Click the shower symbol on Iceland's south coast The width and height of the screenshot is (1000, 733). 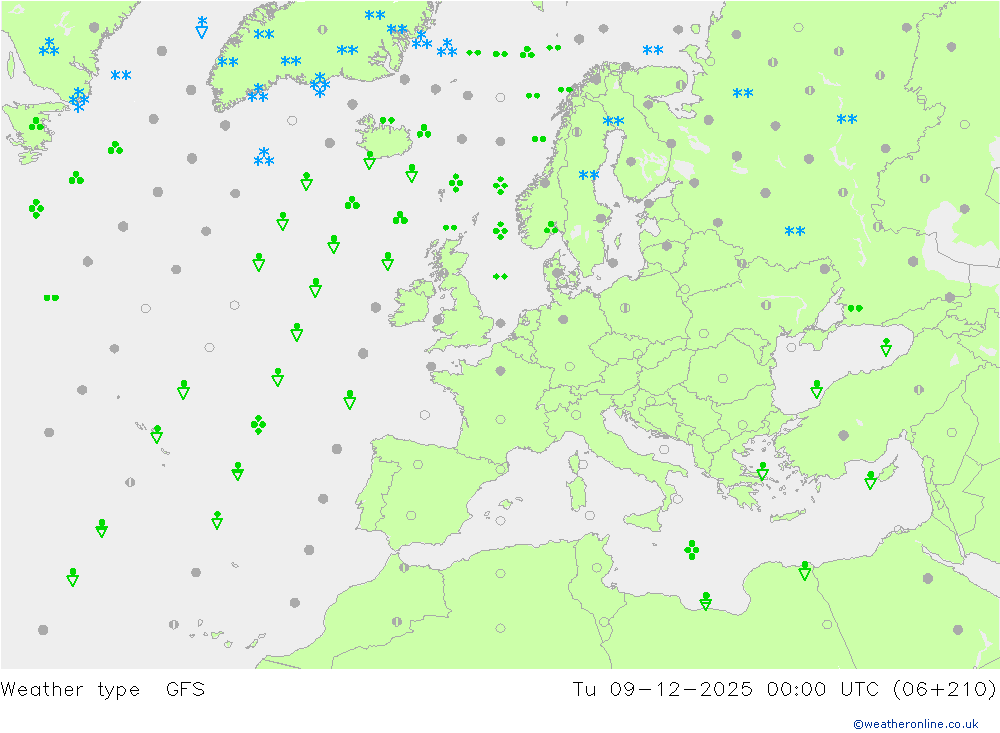coord(369,159)
